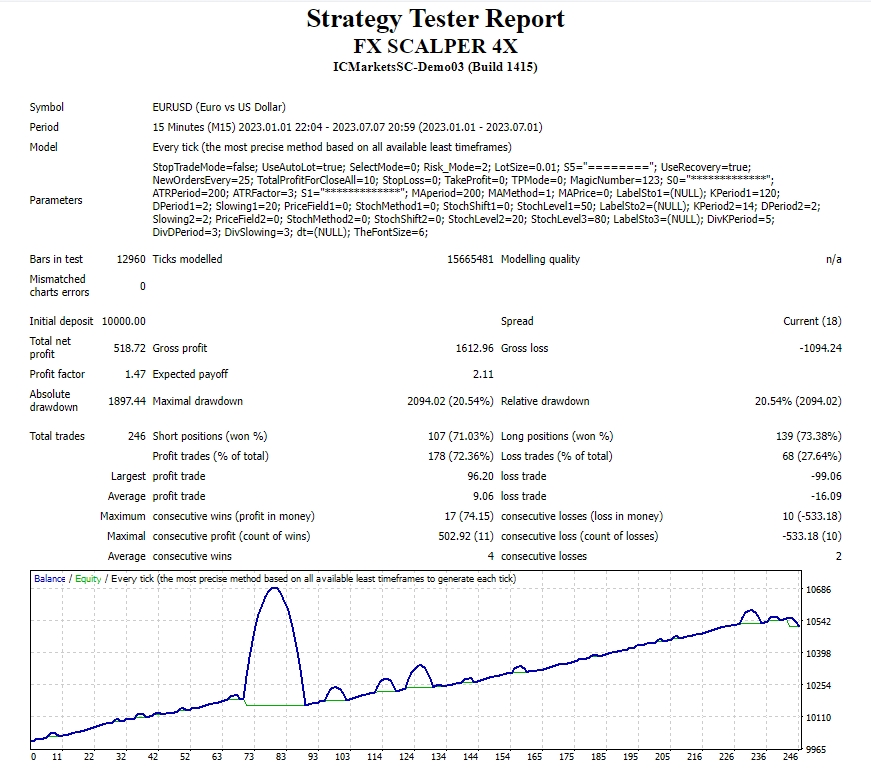The image size is (871, 769).
Task: Select the gross loss value -1094.24
Action: (820, 348)
